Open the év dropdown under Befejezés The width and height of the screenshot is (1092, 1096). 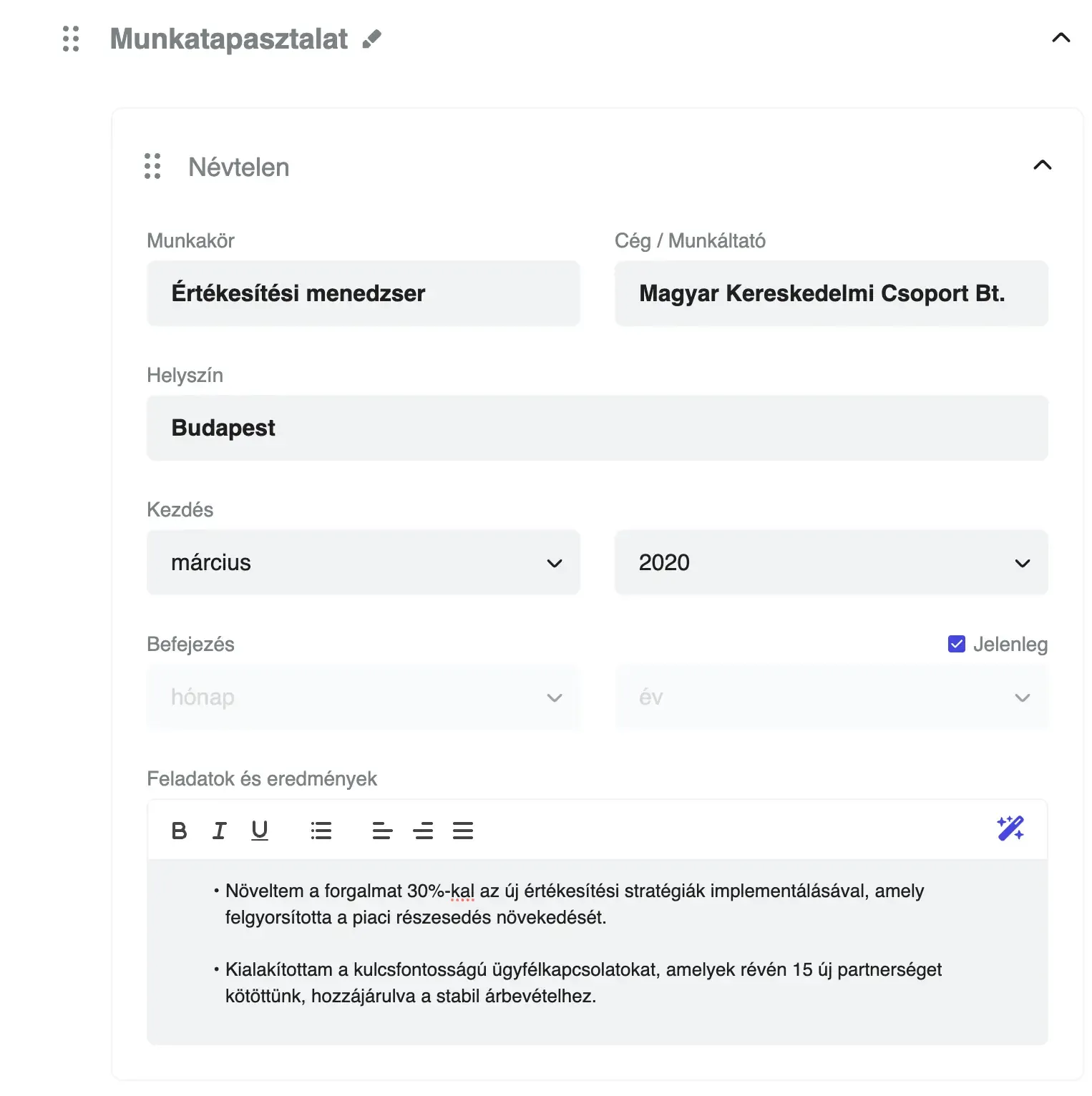click(x=830, y=697)
